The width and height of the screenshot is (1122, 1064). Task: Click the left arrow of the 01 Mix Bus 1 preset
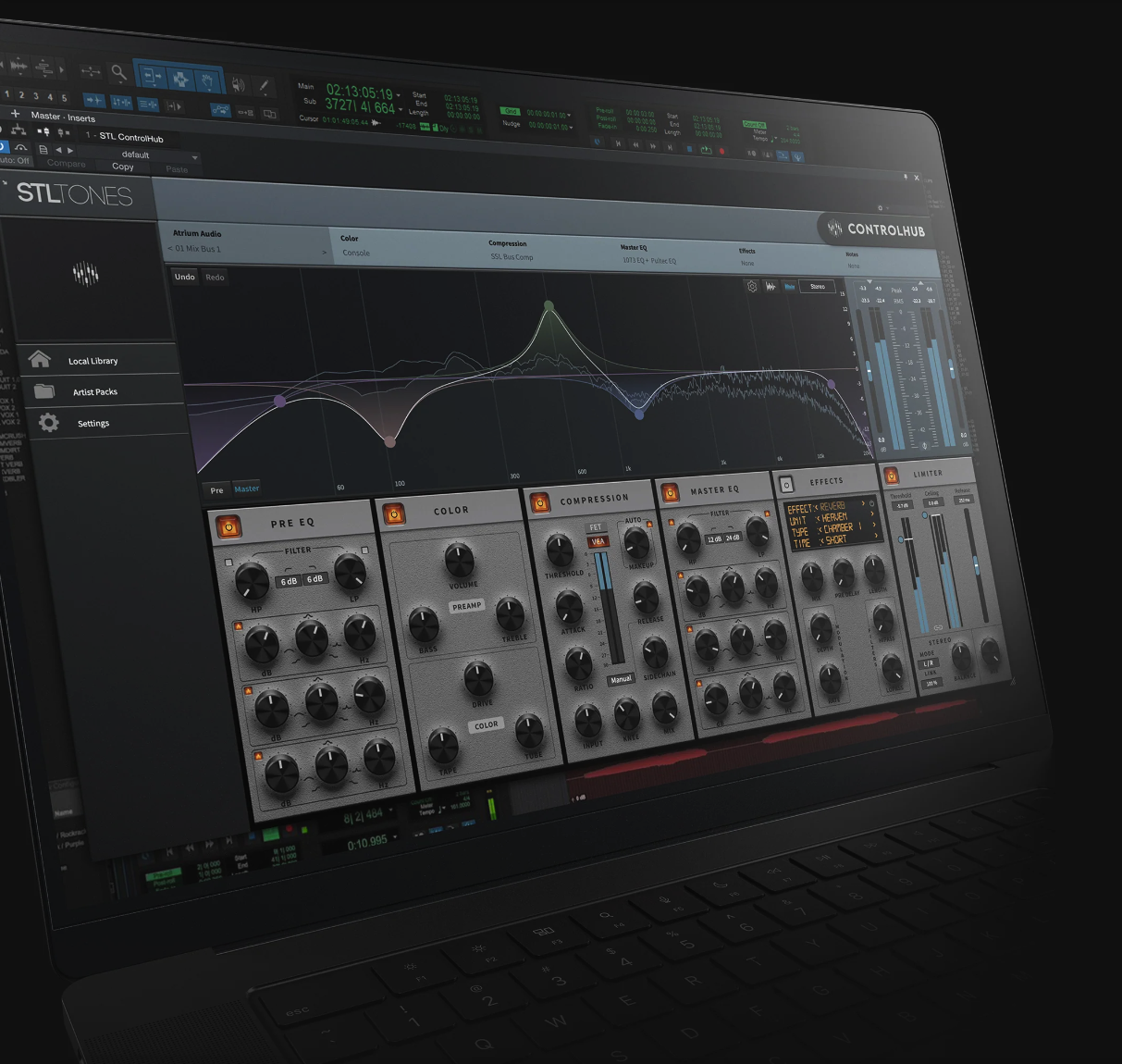(x=170, y=248)
